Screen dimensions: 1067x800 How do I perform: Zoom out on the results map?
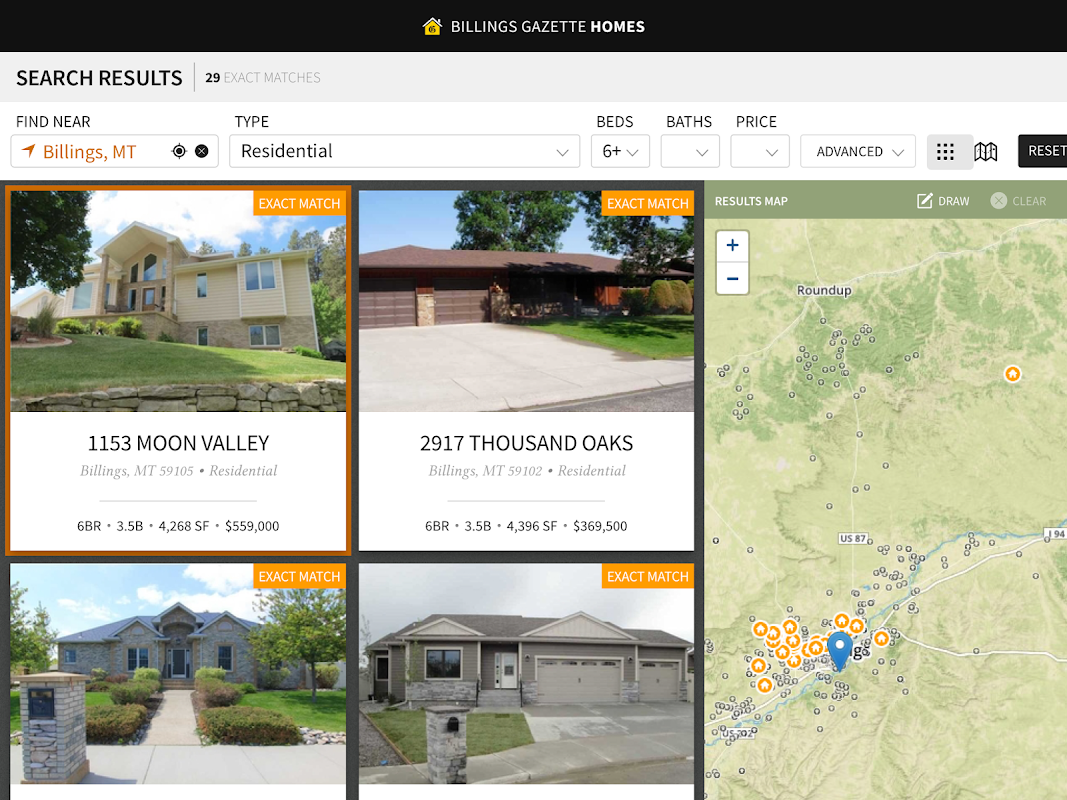click(732, 278)
